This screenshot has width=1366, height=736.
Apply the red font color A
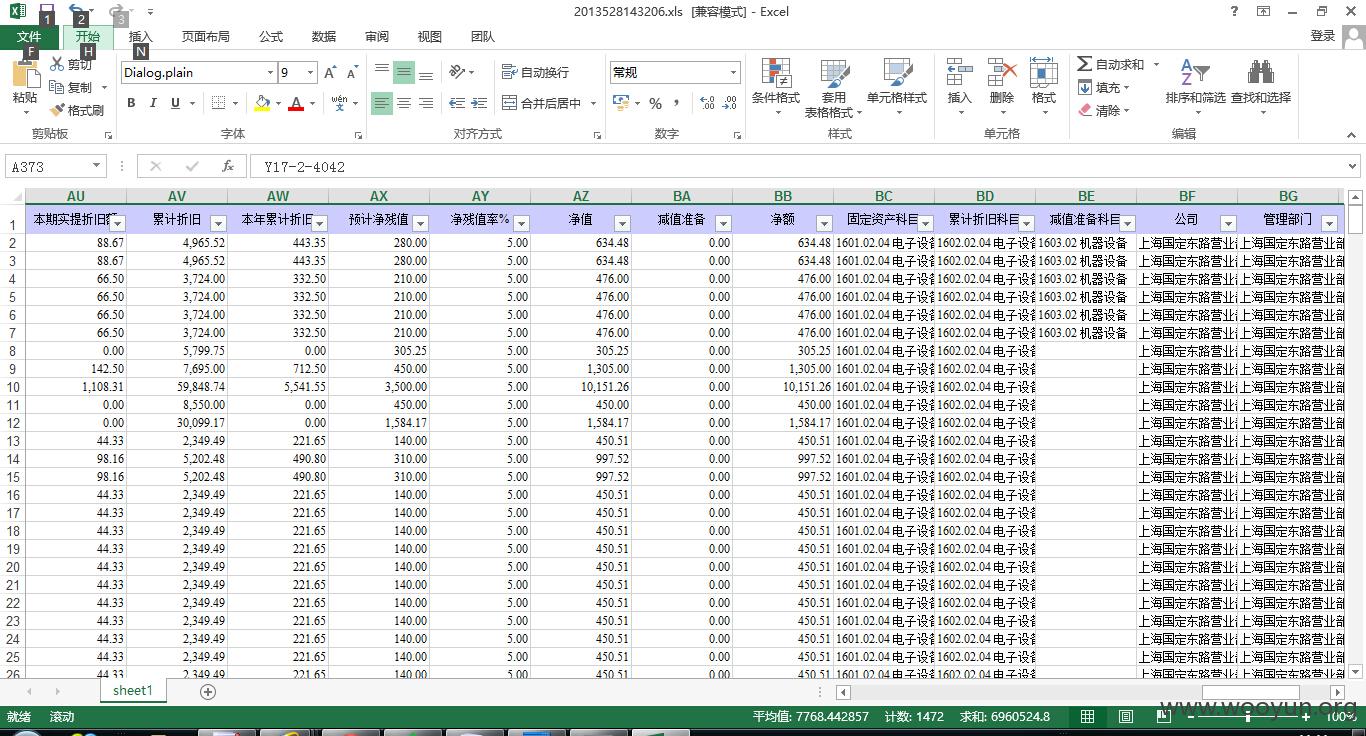pos(296,103)
